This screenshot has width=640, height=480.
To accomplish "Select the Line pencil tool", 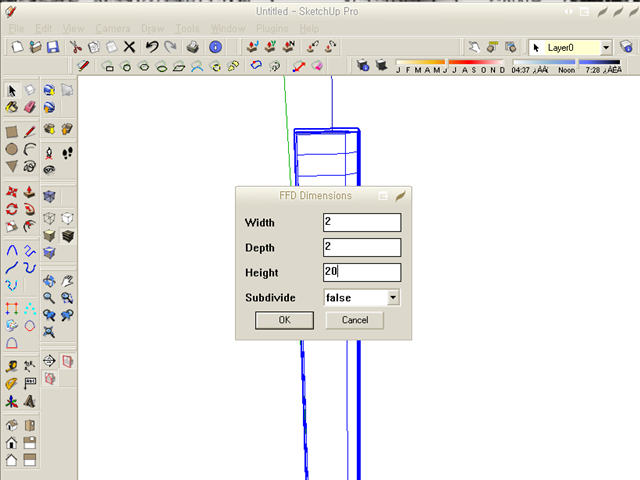I will [30, 132].
